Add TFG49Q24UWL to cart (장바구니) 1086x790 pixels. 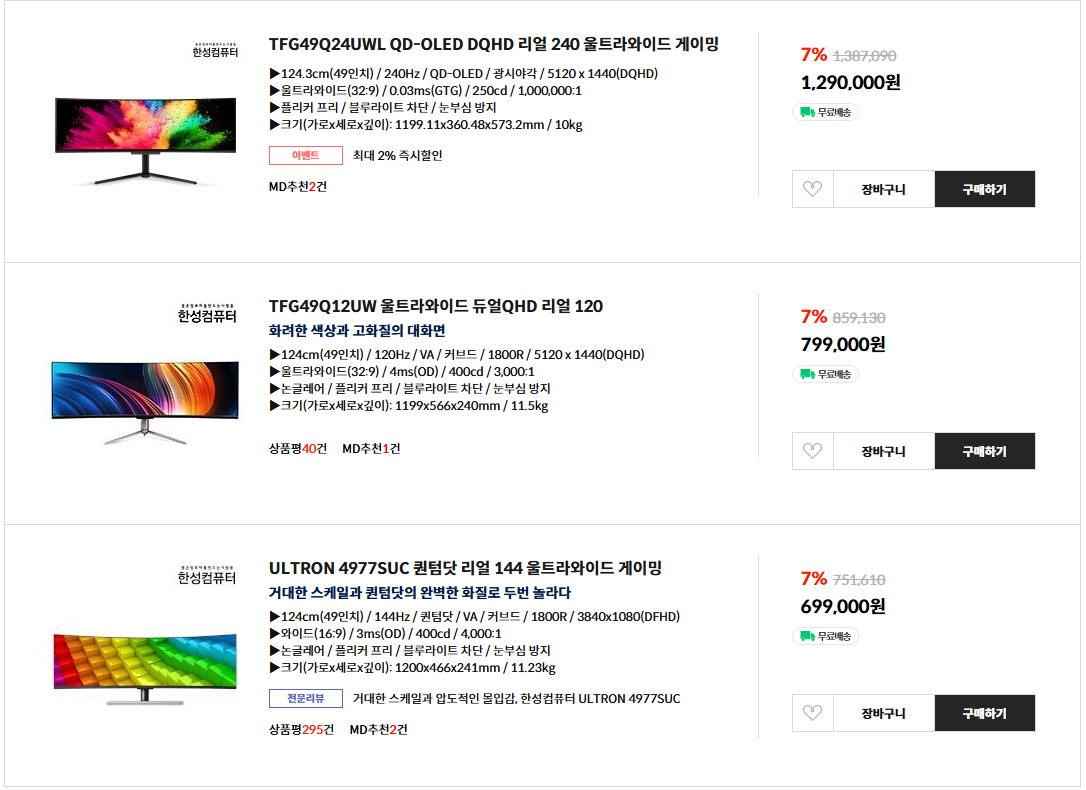[x=883, y=189]
